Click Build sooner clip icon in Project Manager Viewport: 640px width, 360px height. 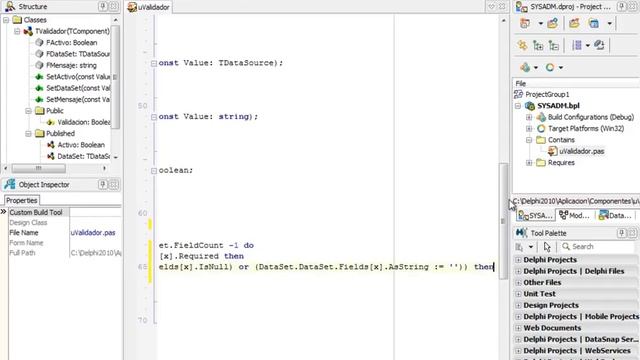click(599, 45)
